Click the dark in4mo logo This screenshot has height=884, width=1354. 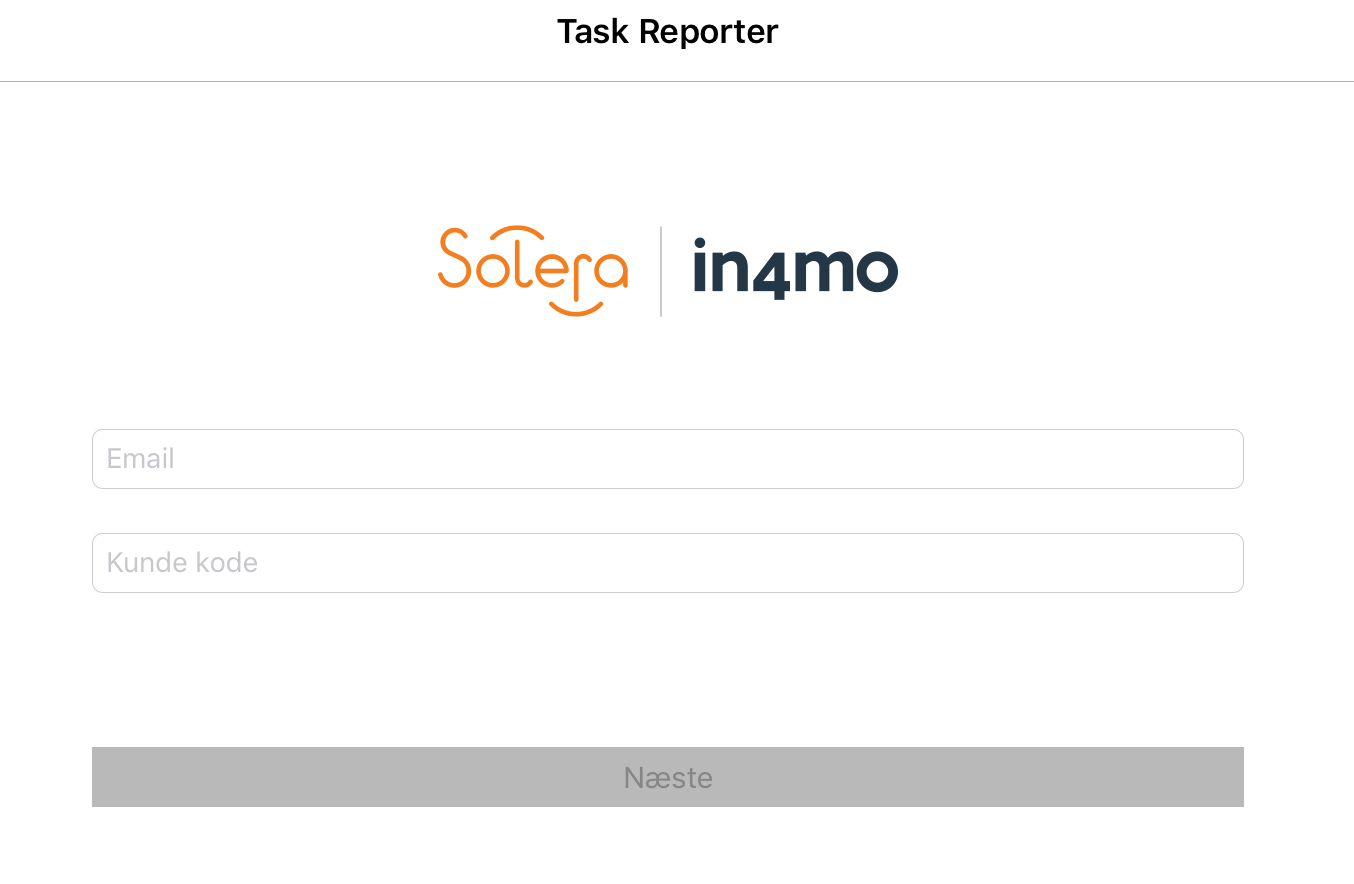(x=795, y=268)
